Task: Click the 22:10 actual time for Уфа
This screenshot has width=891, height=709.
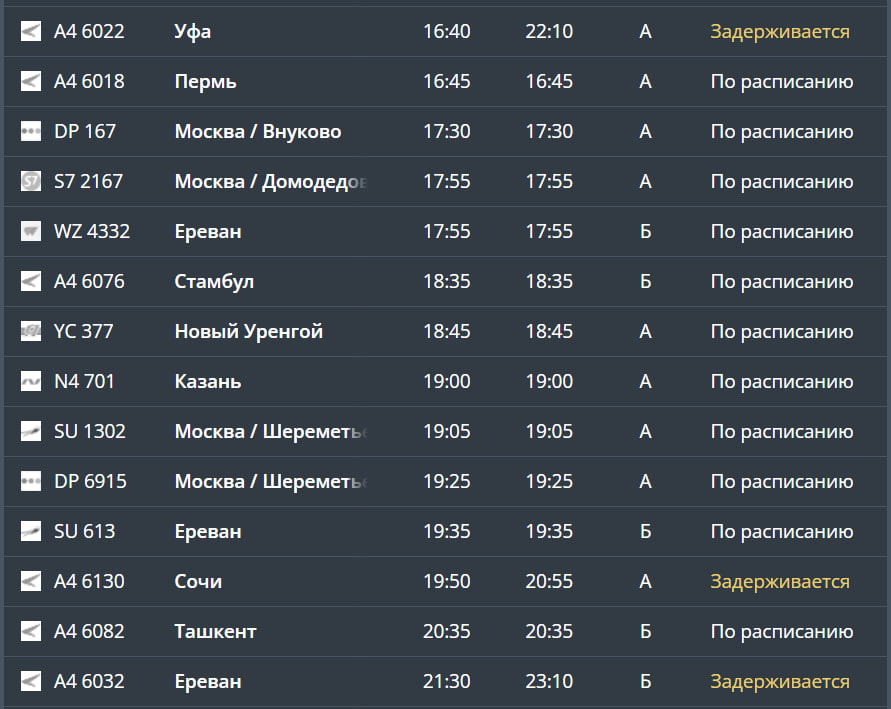Action: coord(549,32)
